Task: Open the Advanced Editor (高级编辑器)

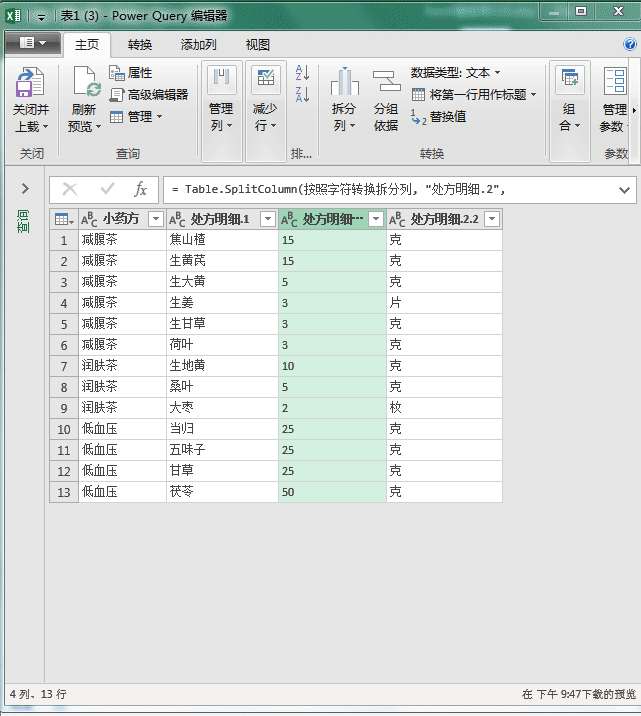Action: tap(149, 95)
